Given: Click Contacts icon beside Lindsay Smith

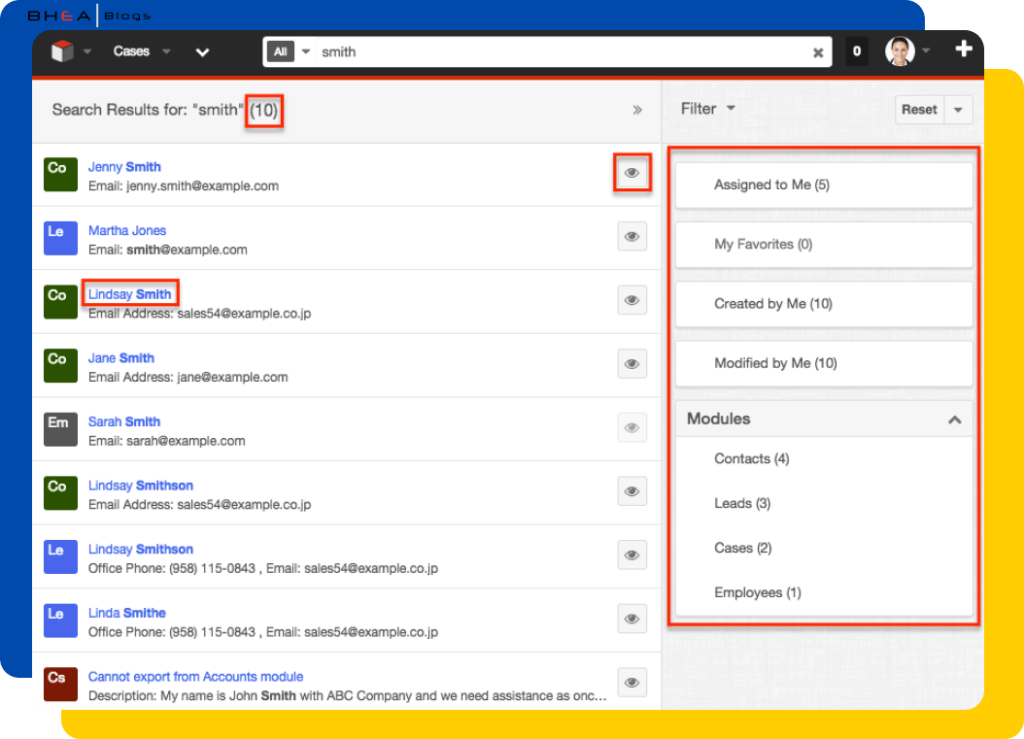Looking at the screenshot, I should pos(60,302).
